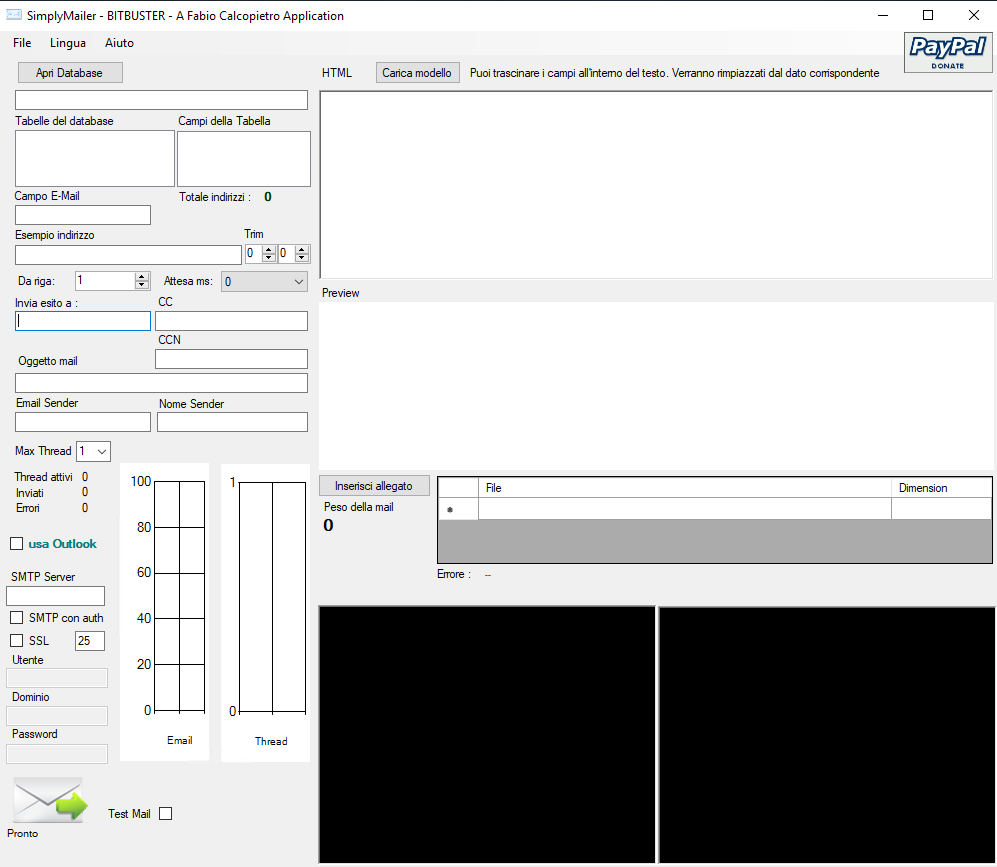Focus the Nome Sender field
The image size is (997, 867).
click(x=232, y=422)
